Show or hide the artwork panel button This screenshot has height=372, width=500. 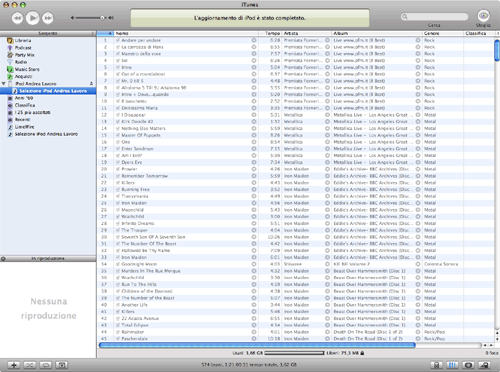tap(62, 365)
